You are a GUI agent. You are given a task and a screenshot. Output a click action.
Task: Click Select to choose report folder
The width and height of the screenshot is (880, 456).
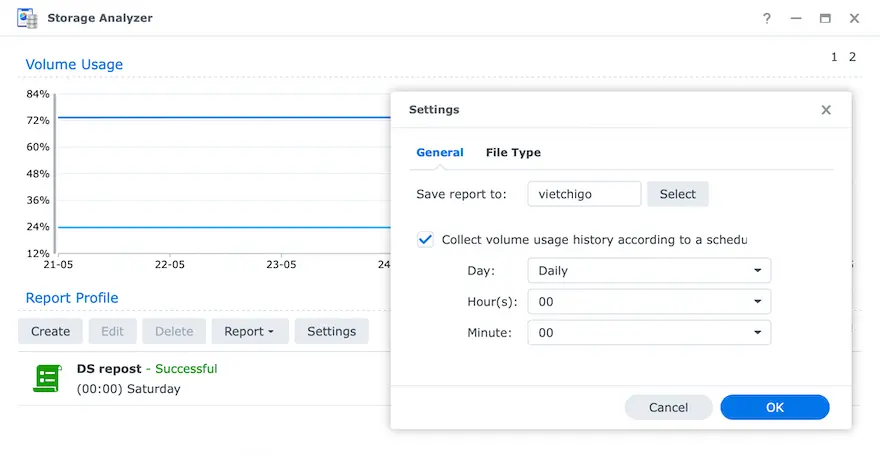coord(677,194)
